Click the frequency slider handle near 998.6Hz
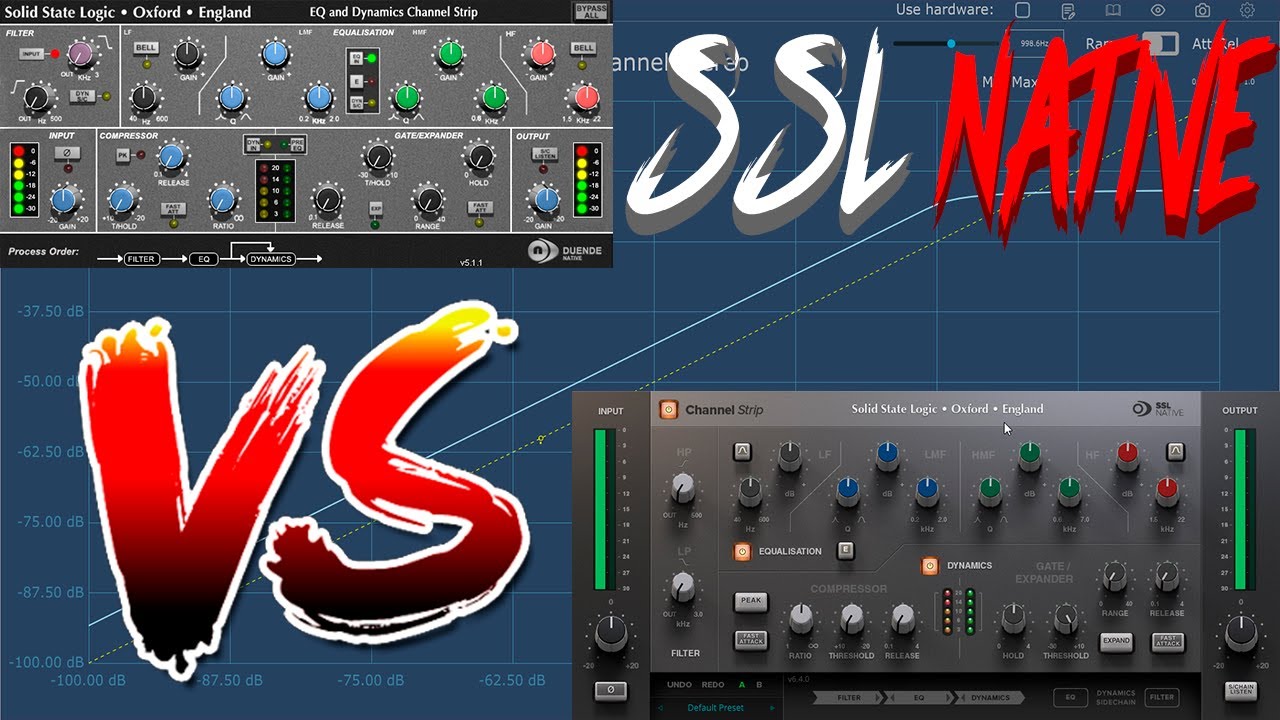The width and height of the screenshot is (1280, 720). point(951,44)
